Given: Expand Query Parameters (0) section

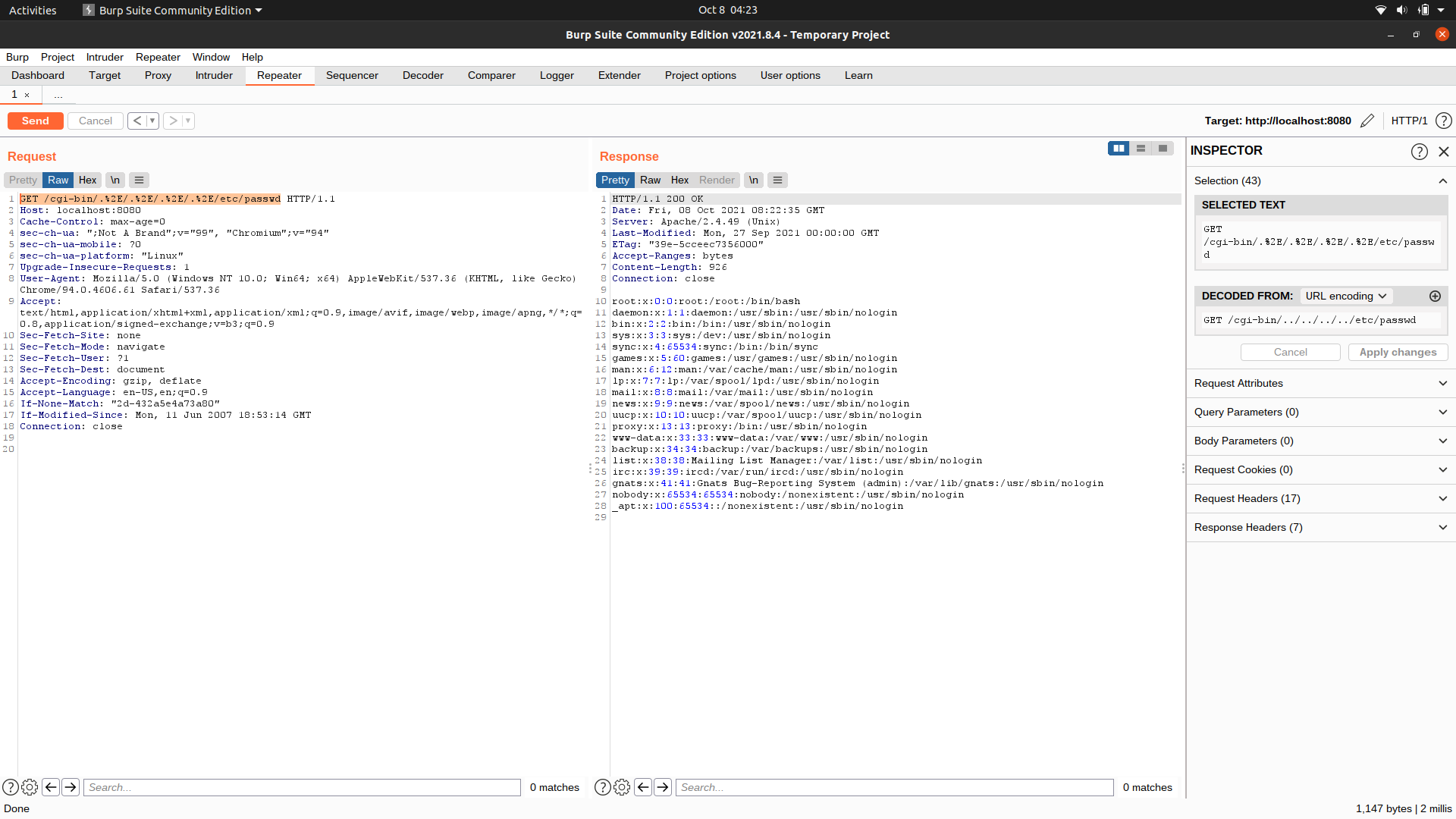Looking at the screenshot, I should [x=1321, y=412].
